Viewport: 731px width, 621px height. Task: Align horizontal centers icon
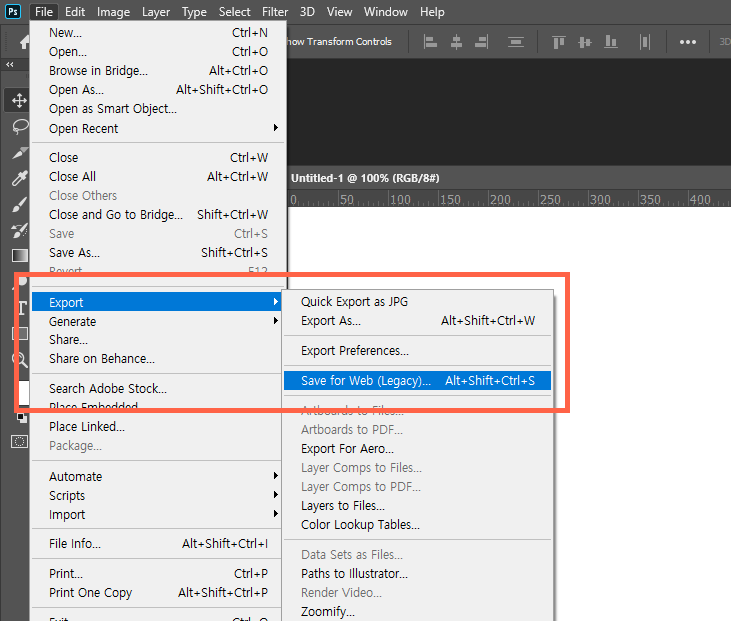click(456, 42)
